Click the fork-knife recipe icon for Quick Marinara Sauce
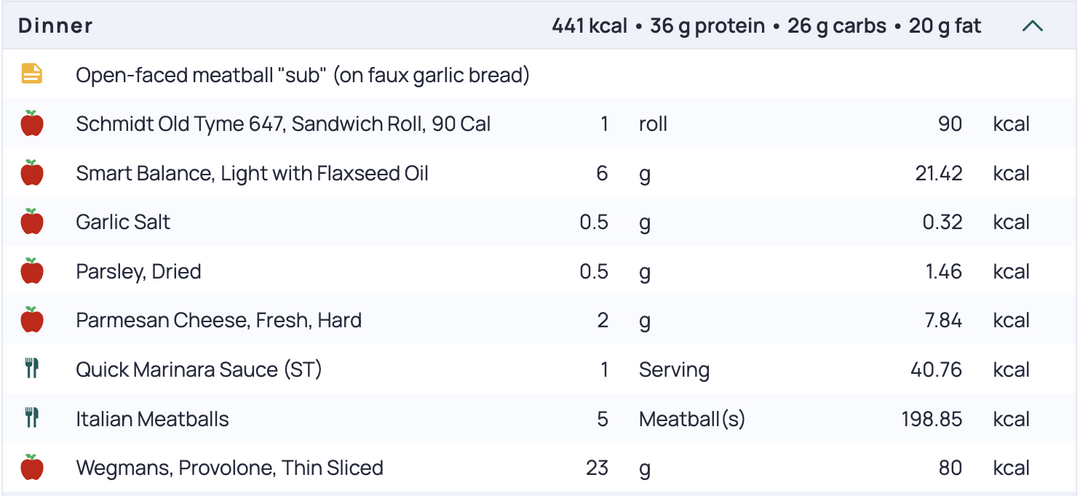Image resolution: width=1080 pixels, height=496 pixels. 32,369
